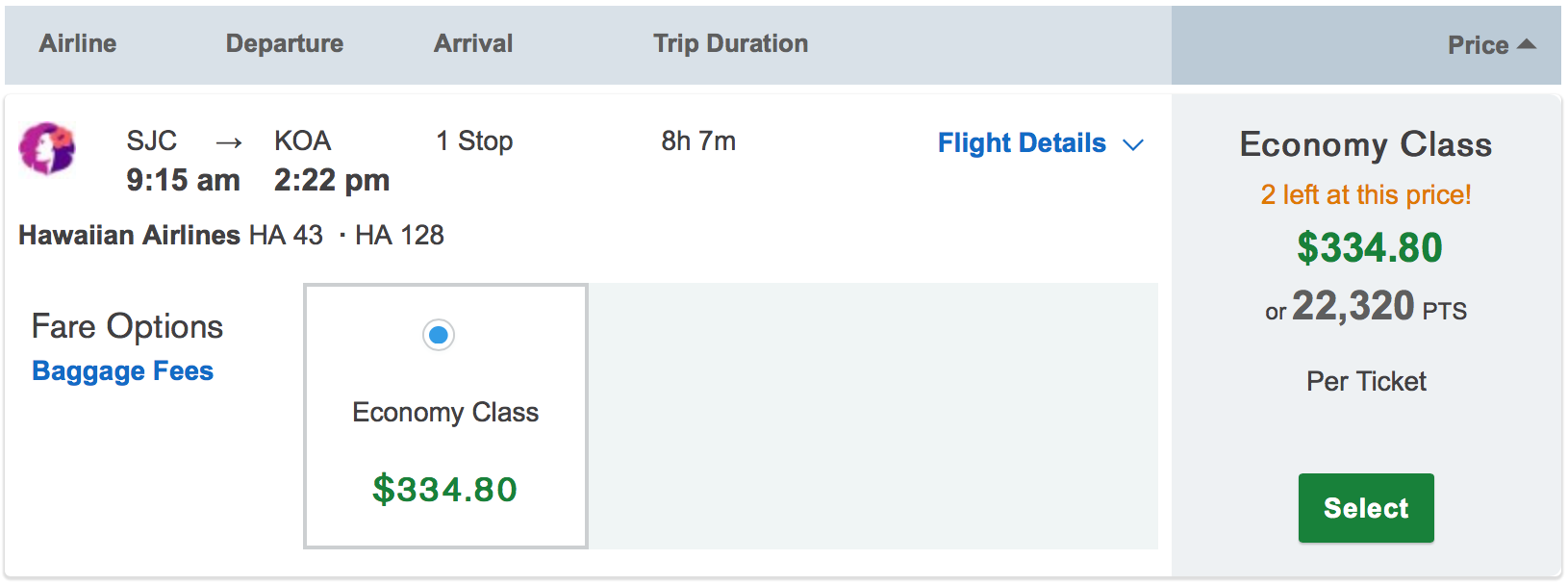Click the 22,320 PTS points price
This screenshot has width=1568, height=585.
pos(1366,308)
